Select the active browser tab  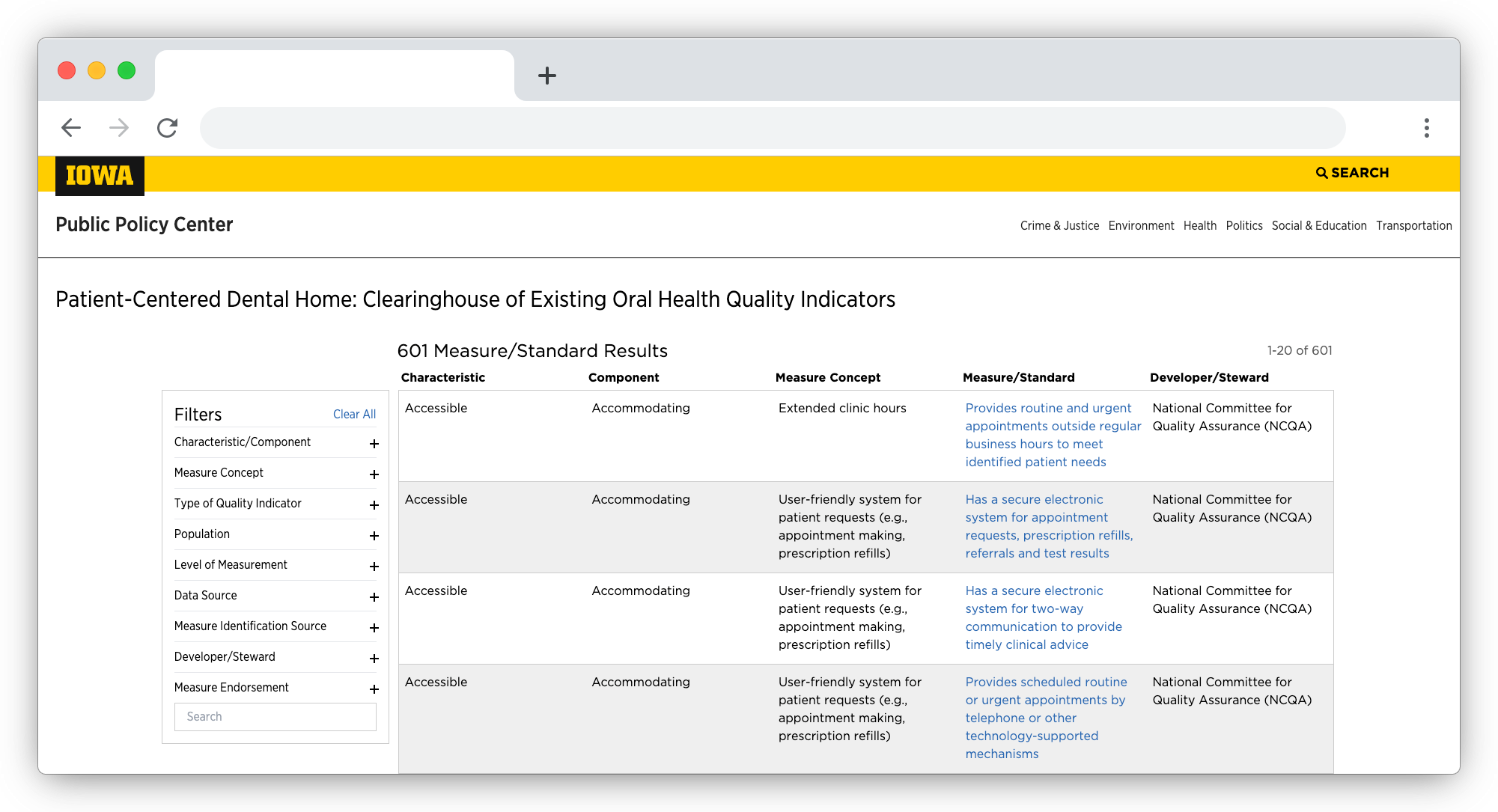click(x=335, y=76)
